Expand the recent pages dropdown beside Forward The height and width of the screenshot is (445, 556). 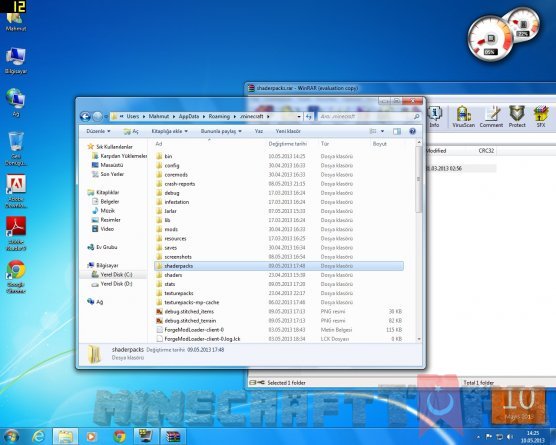click(106, 116)
